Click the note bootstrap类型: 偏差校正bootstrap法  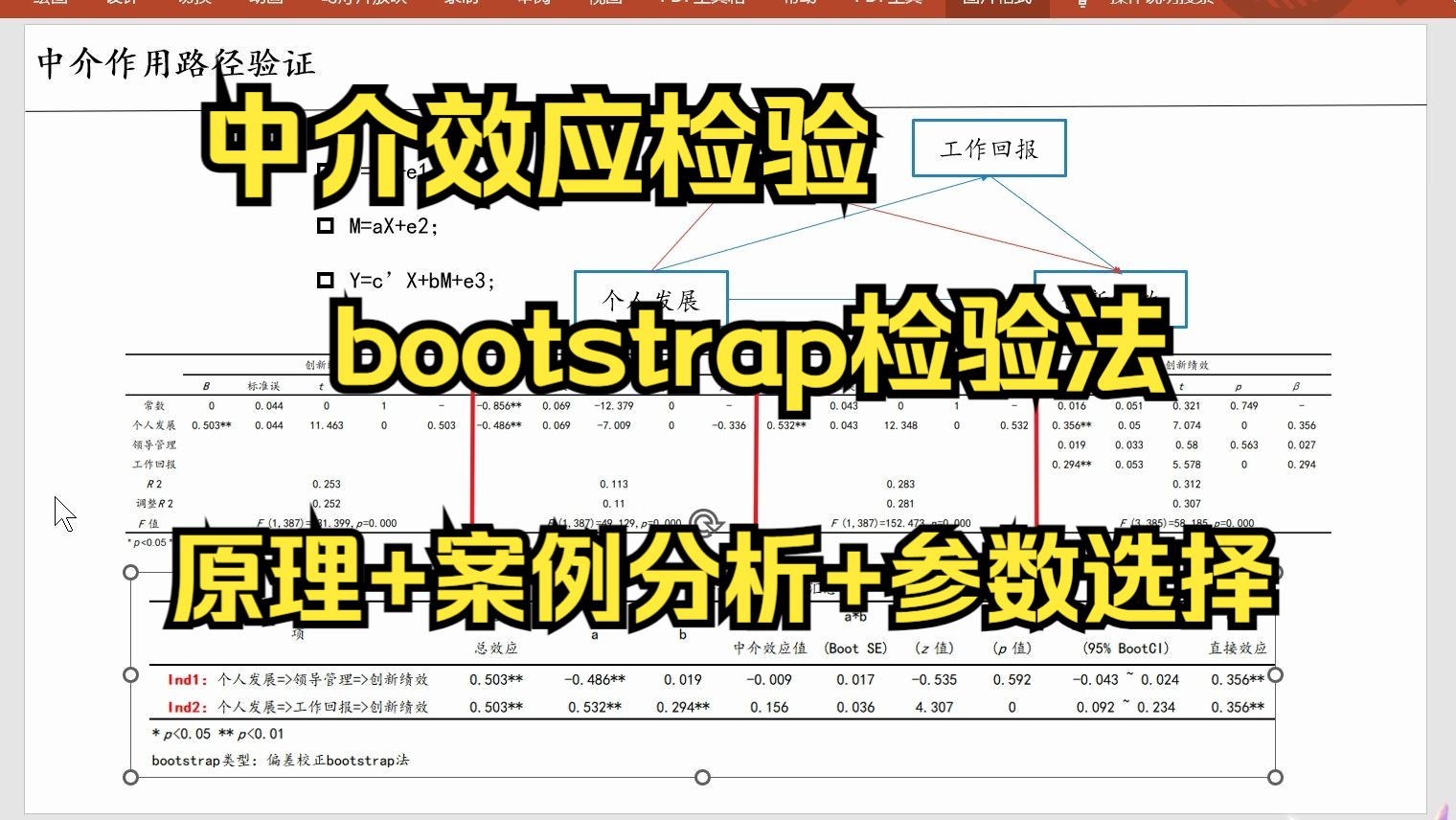coord(281,761)
